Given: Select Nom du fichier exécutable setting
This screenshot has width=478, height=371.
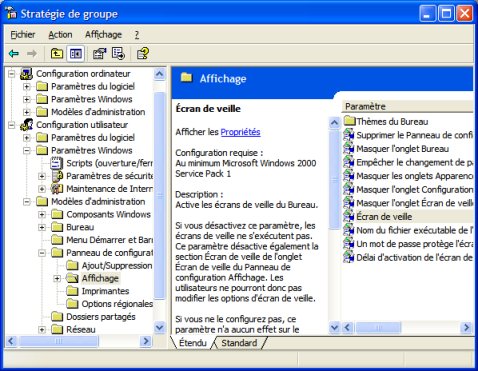Looking at the screenshot, I should [x=408, y=230].
